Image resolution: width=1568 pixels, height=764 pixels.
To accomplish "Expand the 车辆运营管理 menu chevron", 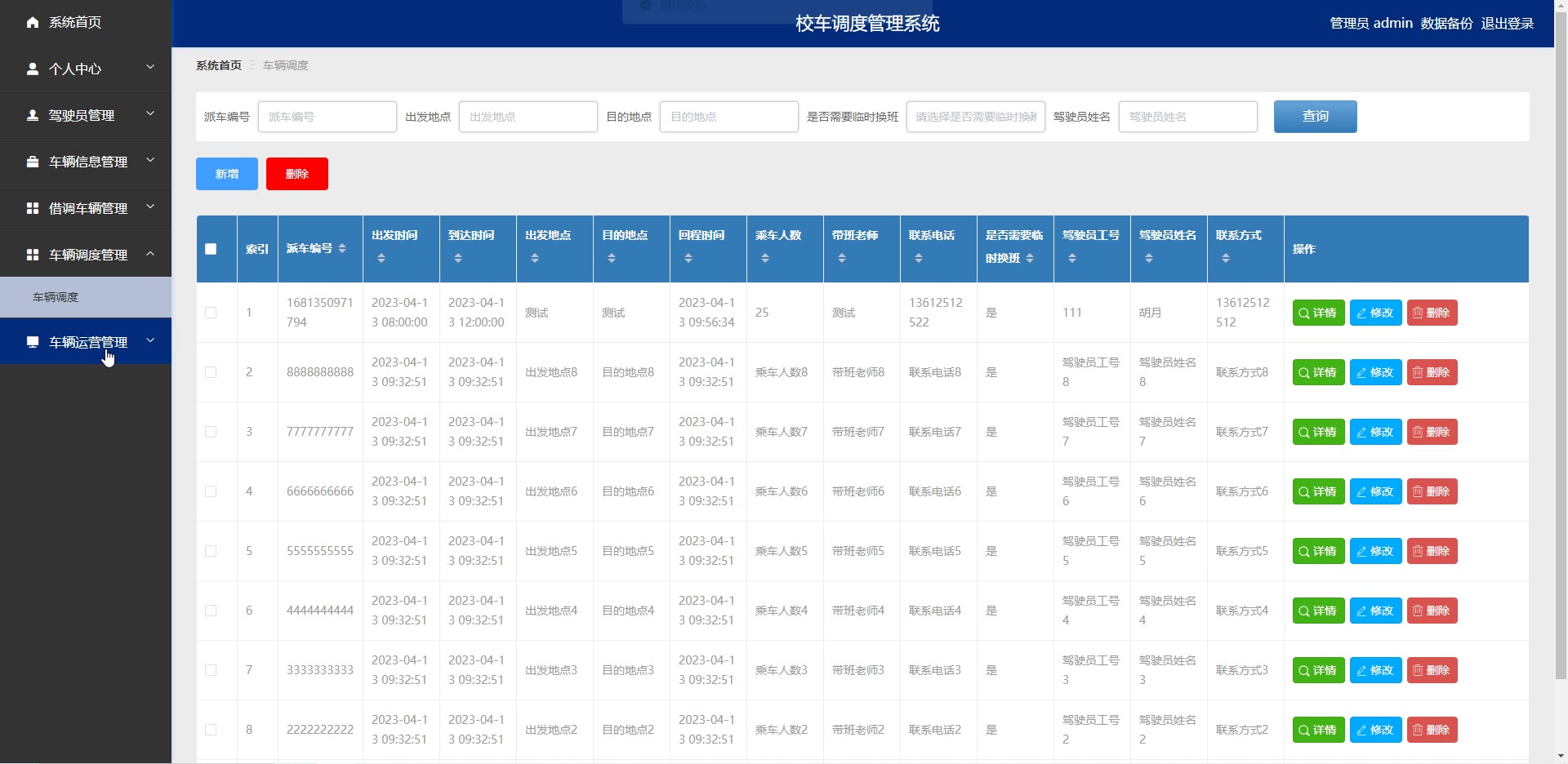I will [150, 340].
